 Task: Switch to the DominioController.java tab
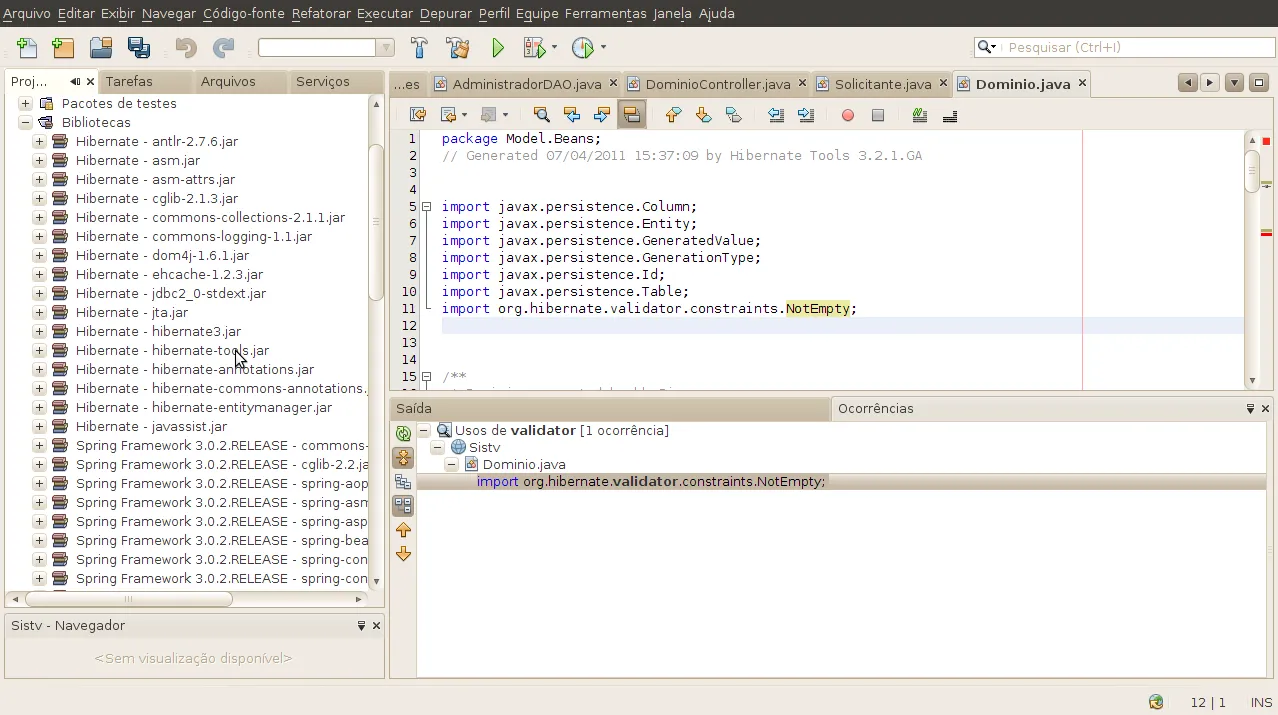(x=717, y=84)
